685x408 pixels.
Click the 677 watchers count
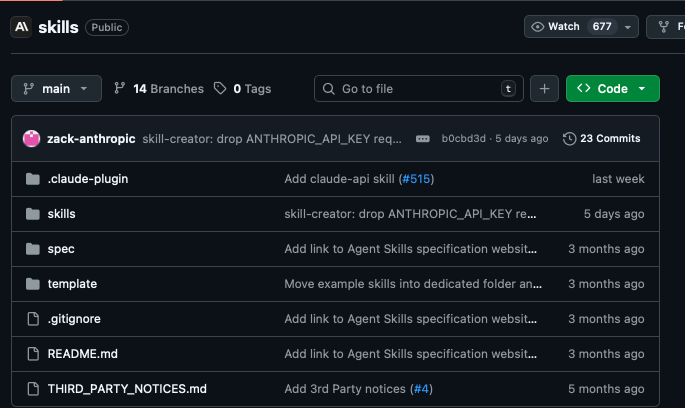pos(602,27)
